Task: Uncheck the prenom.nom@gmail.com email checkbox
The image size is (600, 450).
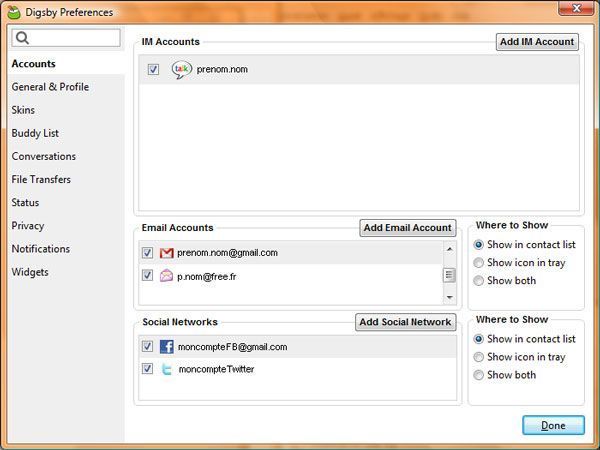Action: (x=147, y=253)
